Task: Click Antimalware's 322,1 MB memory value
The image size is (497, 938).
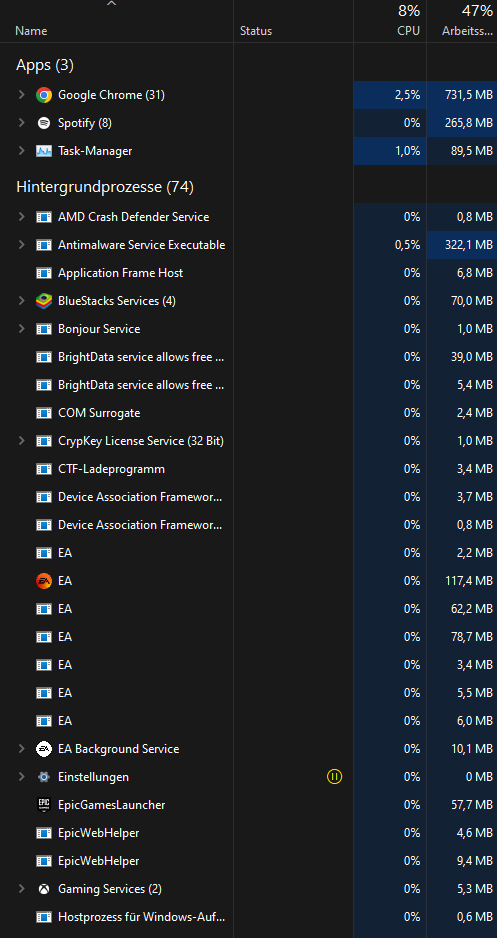Action: [469, 245]
